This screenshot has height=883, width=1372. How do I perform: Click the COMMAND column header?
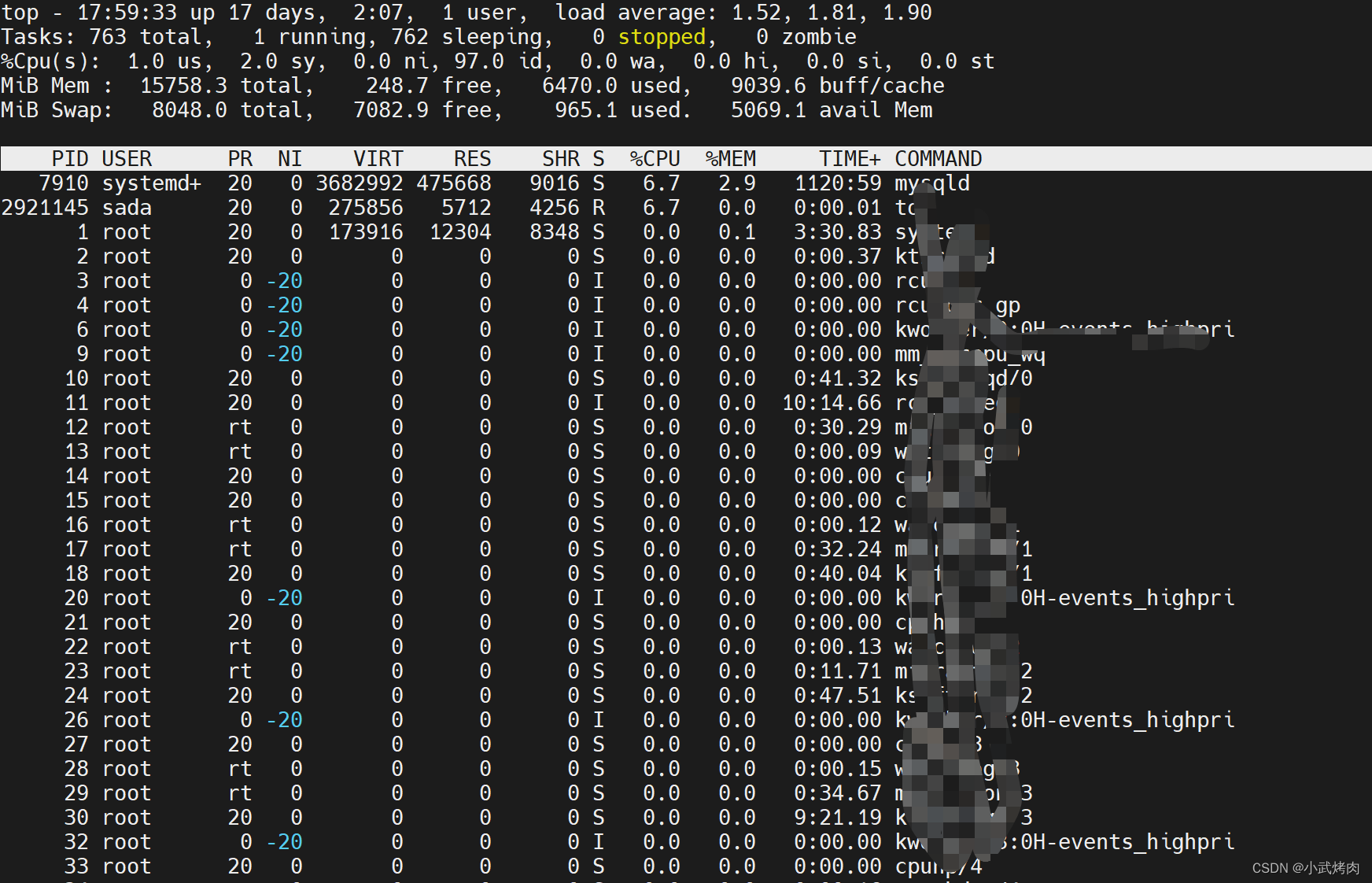tap(938, 159)
